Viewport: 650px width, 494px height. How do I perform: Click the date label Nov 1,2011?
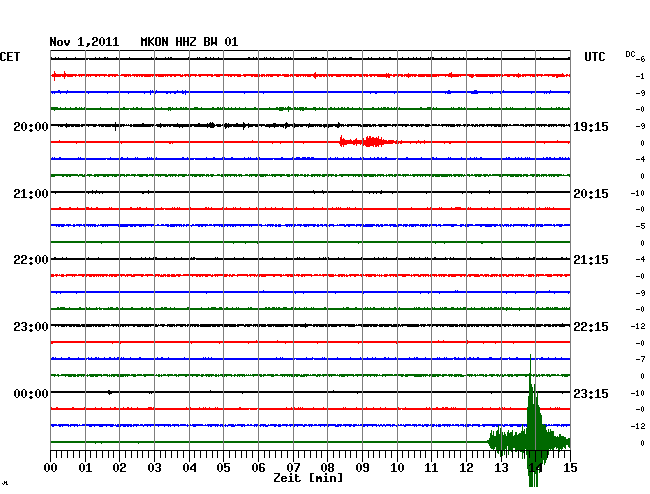[84, 42]
